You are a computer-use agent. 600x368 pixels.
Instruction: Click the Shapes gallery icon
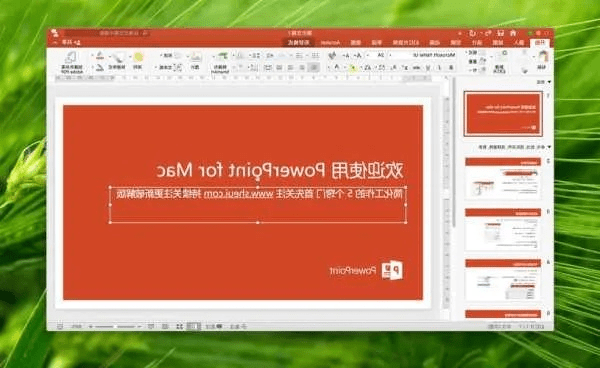click(177, 55)
